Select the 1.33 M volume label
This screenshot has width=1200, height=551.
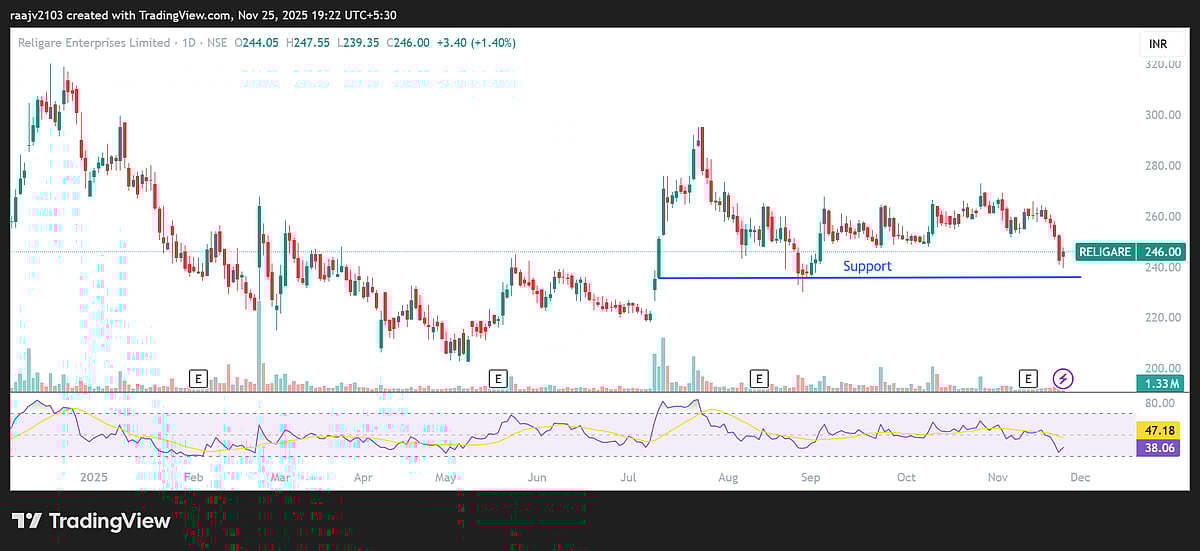coord(1160,383)
